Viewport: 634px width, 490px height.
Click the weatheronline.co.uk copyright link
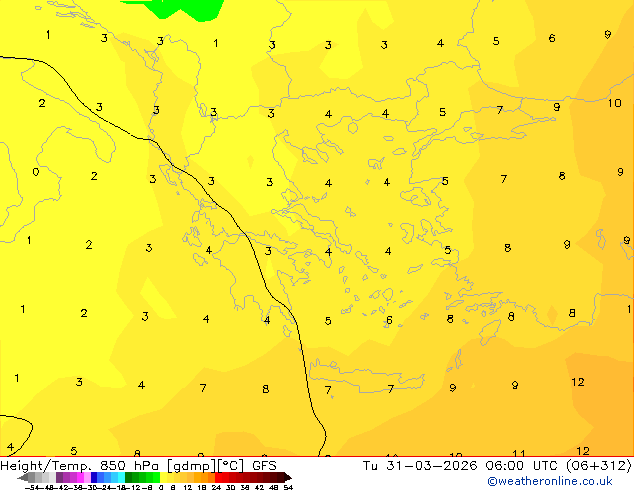tap(550, 481)
